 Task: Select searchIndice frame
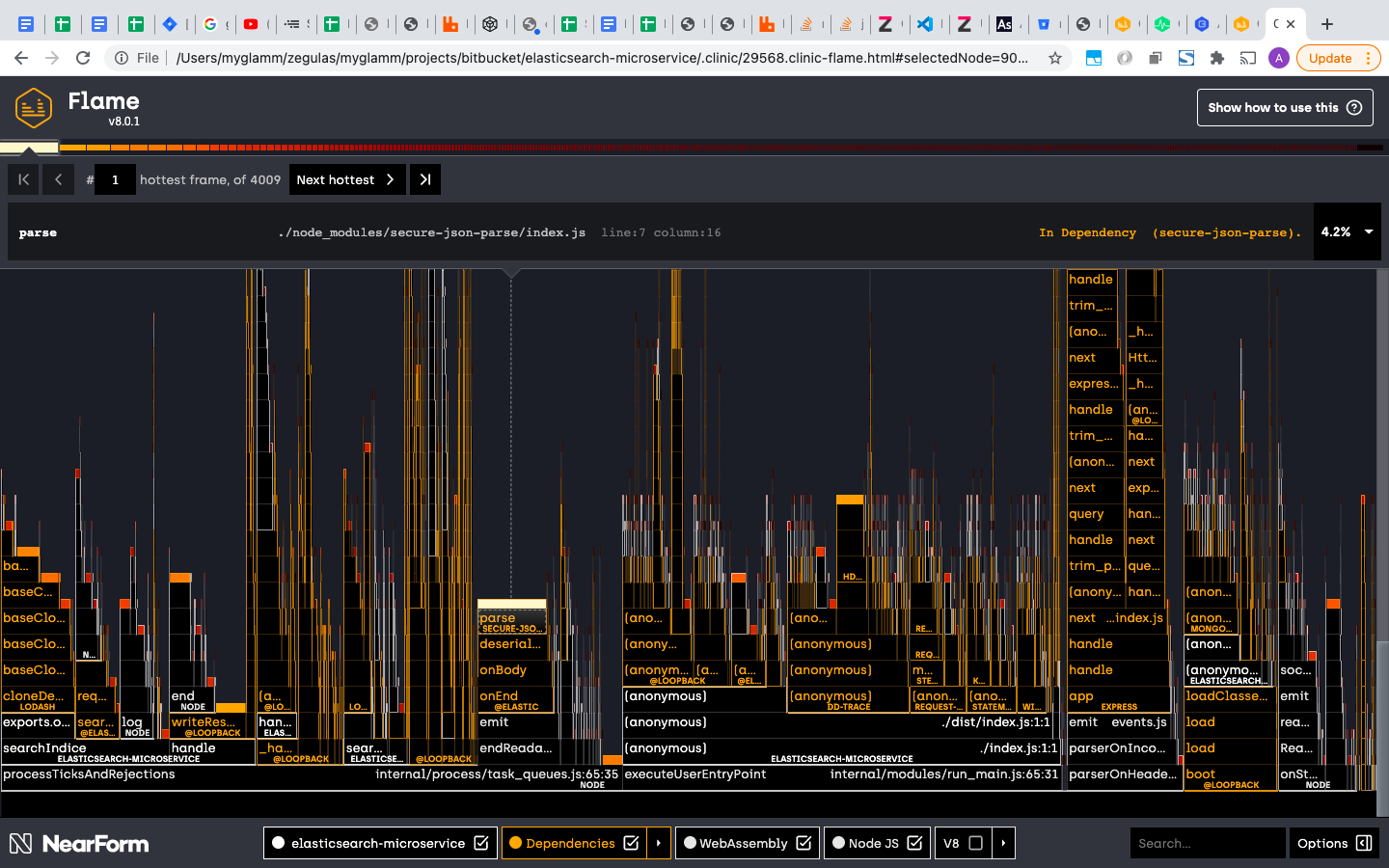85,751
